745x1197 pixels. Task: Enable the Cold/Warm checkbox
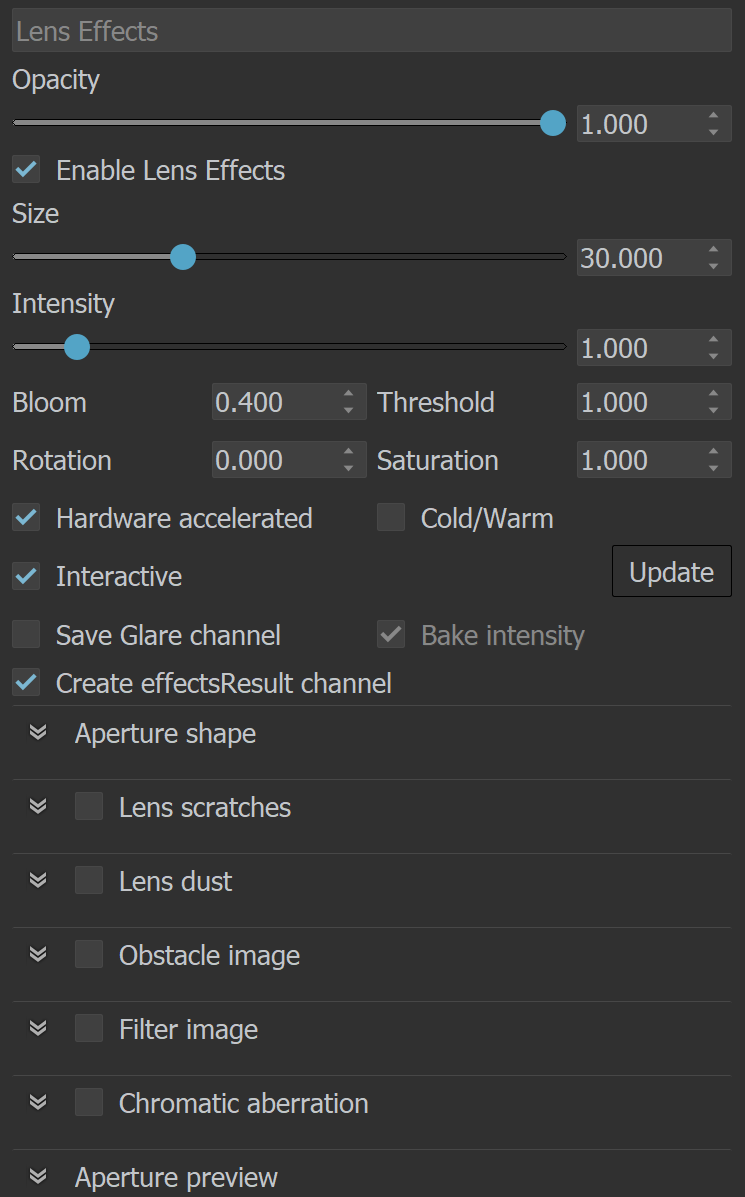point(391,518)
